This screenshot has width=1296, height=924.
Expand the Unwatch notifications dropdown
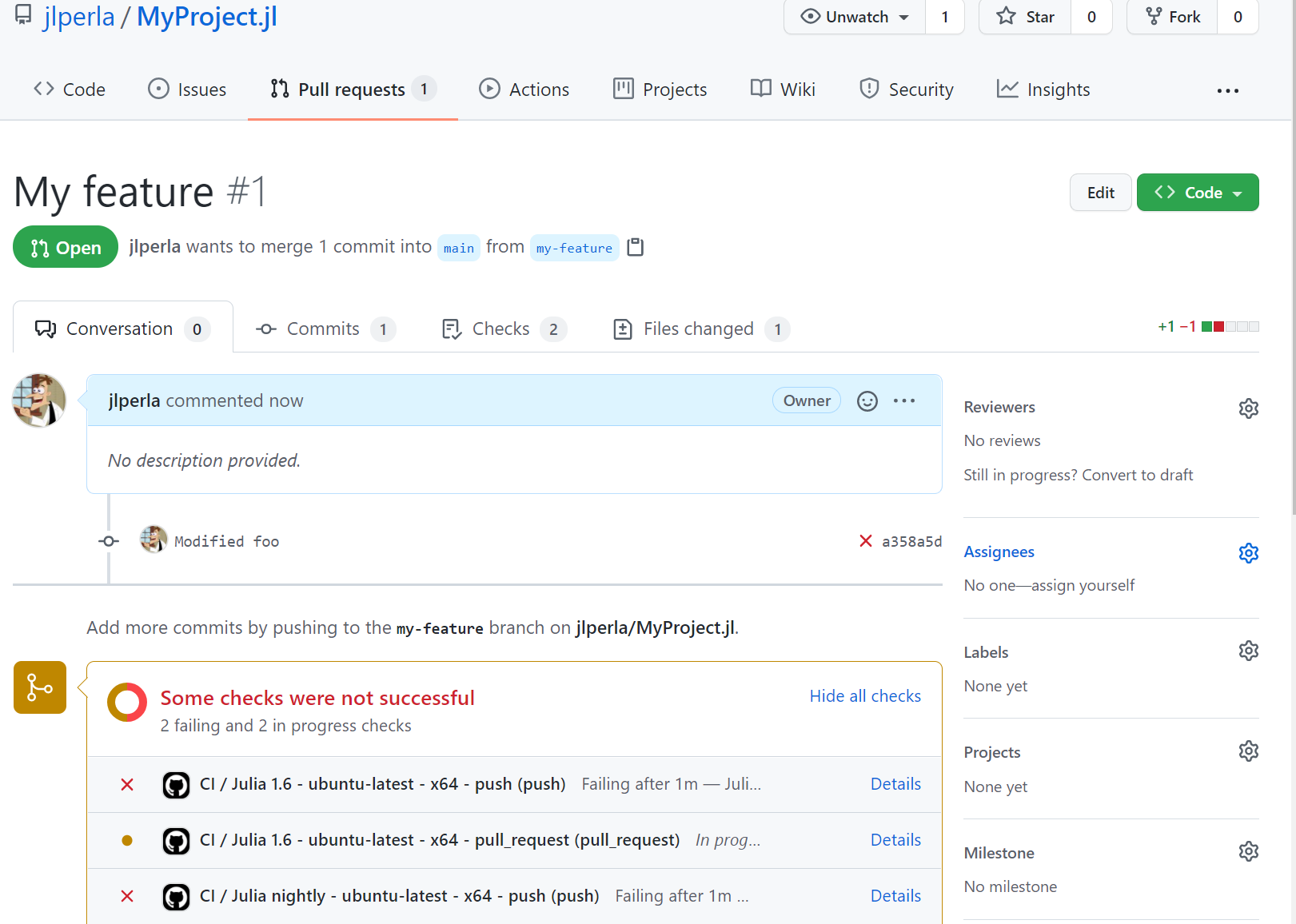tap(855, 17)
